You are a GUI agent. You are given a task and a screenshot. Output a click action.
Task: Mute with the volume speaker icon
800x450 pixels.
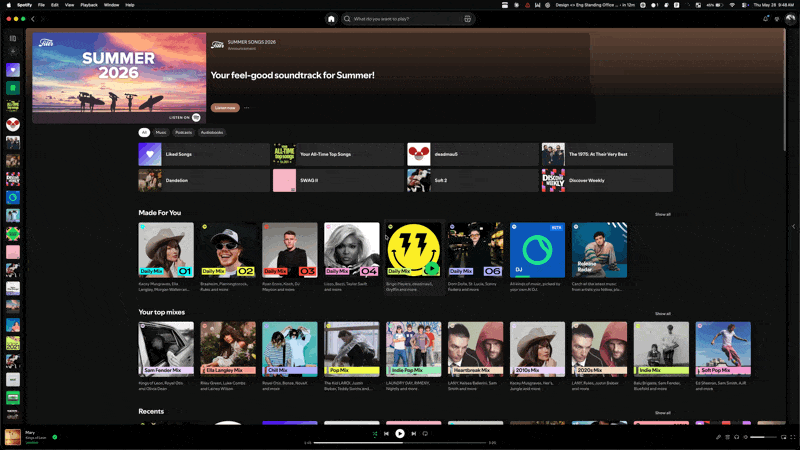click(x=745, y=437)
